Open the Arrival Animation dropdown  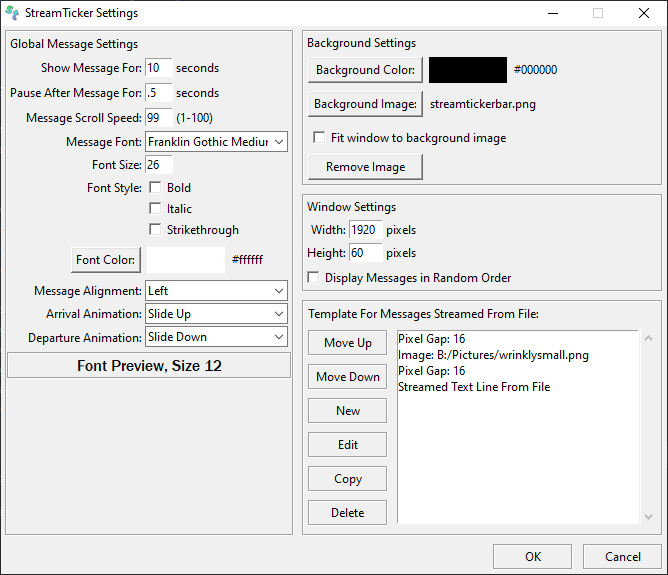pyautogui.click(x=216, y=314)
